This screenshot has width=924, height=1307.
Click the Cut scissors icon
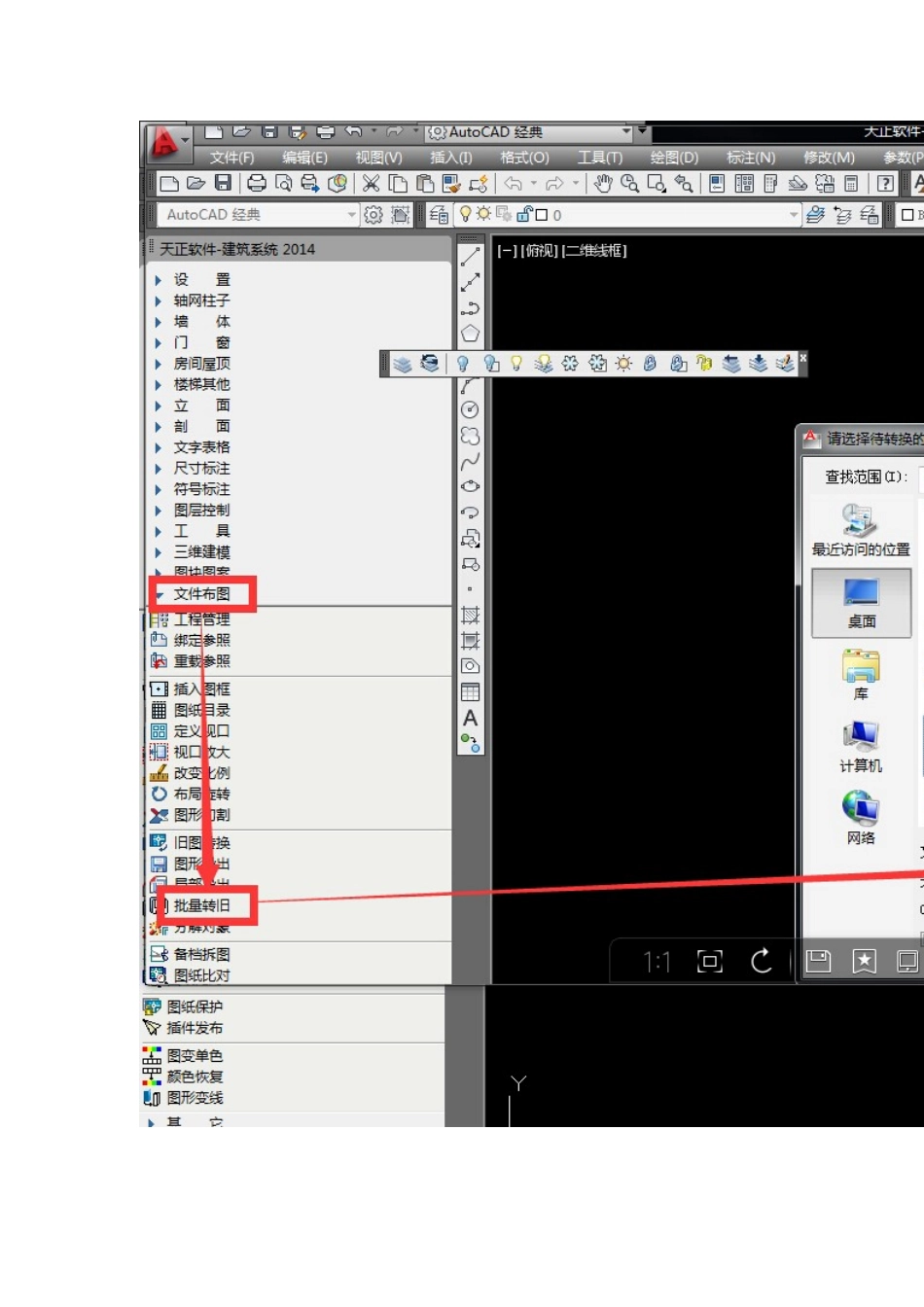pos(371,184)
